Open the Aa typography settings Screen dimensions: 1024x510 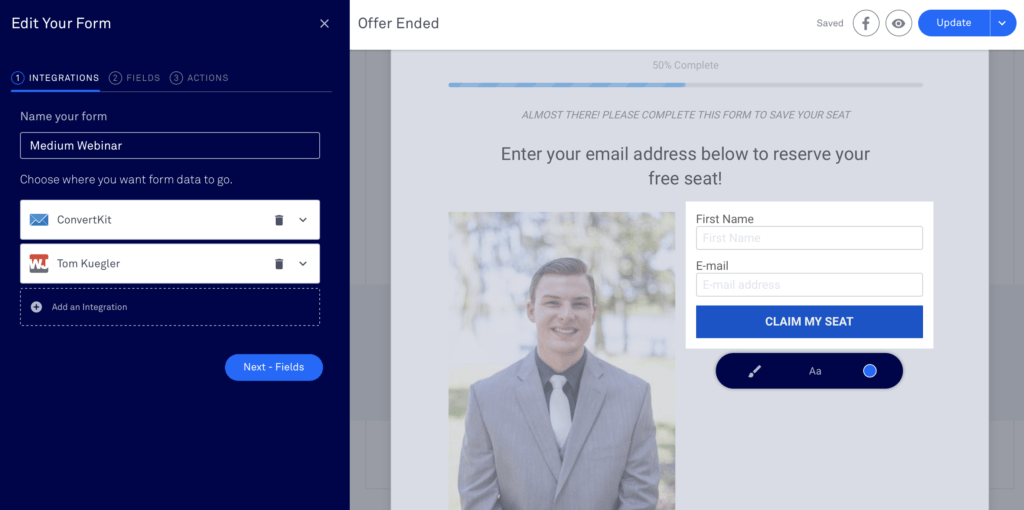[815, 372]
